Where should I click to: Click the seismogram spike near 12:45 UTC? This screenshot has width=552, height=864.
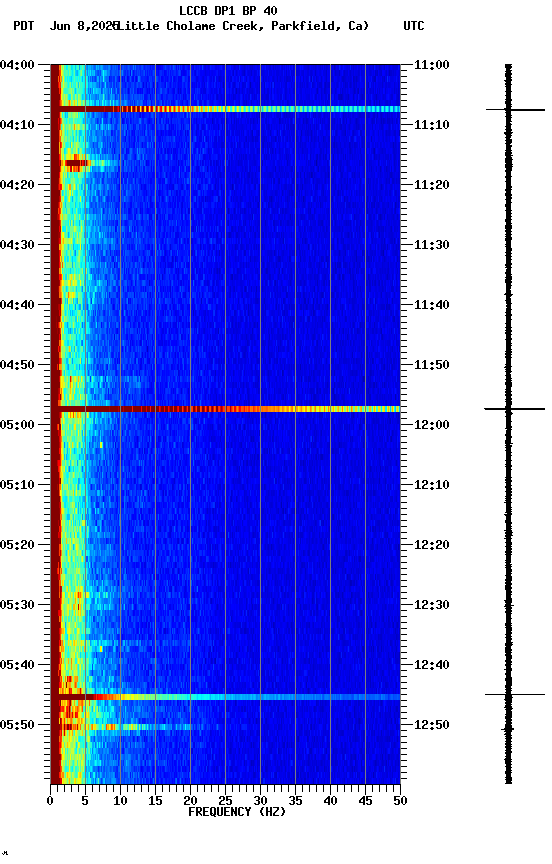pyautogui.click(x=515, y=694)
